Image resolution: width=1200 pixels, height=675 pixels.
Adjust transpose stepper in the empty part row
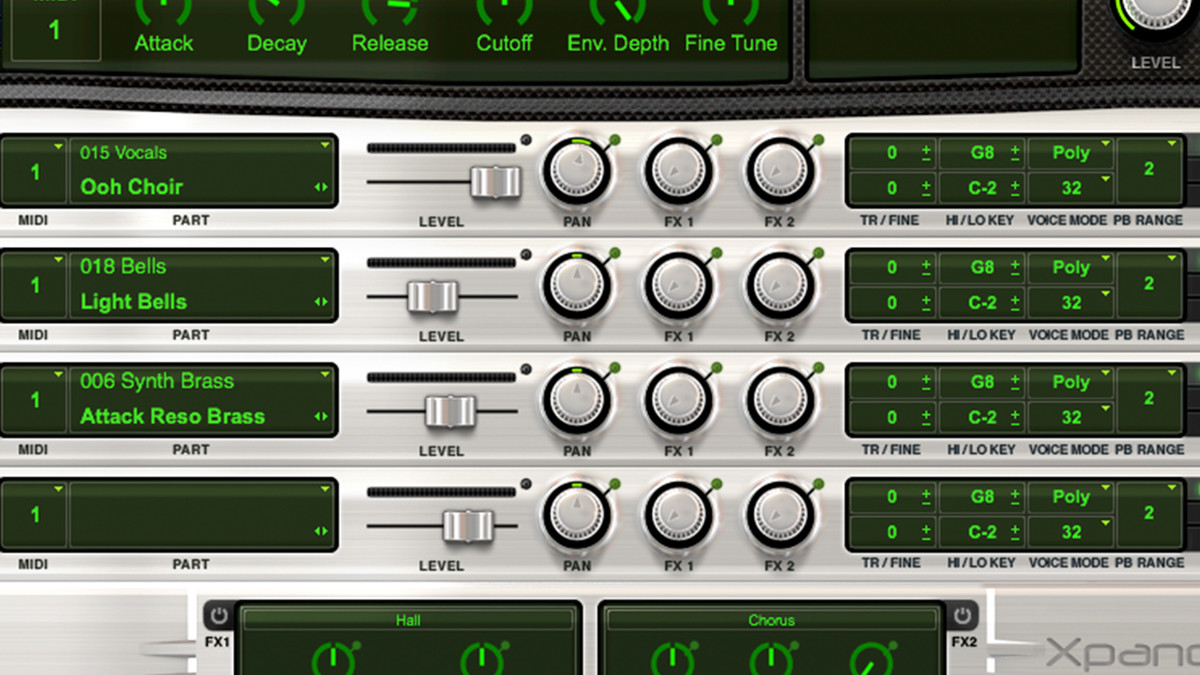(x=927, y=497)
